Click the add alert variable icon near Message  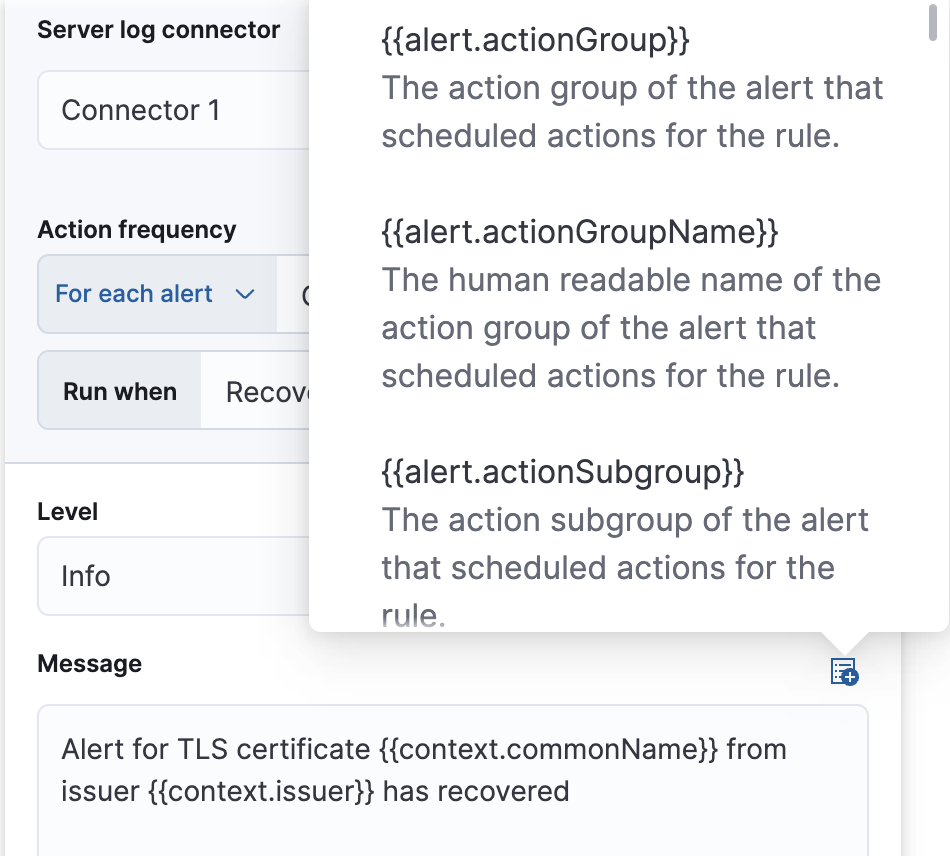[x=843, y=672]
